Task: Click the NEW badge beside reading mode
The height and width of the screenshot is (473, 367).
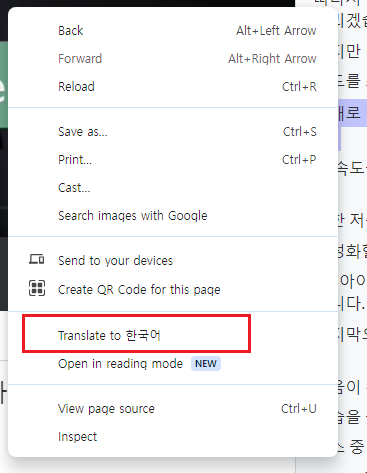Action: point(206,364)
